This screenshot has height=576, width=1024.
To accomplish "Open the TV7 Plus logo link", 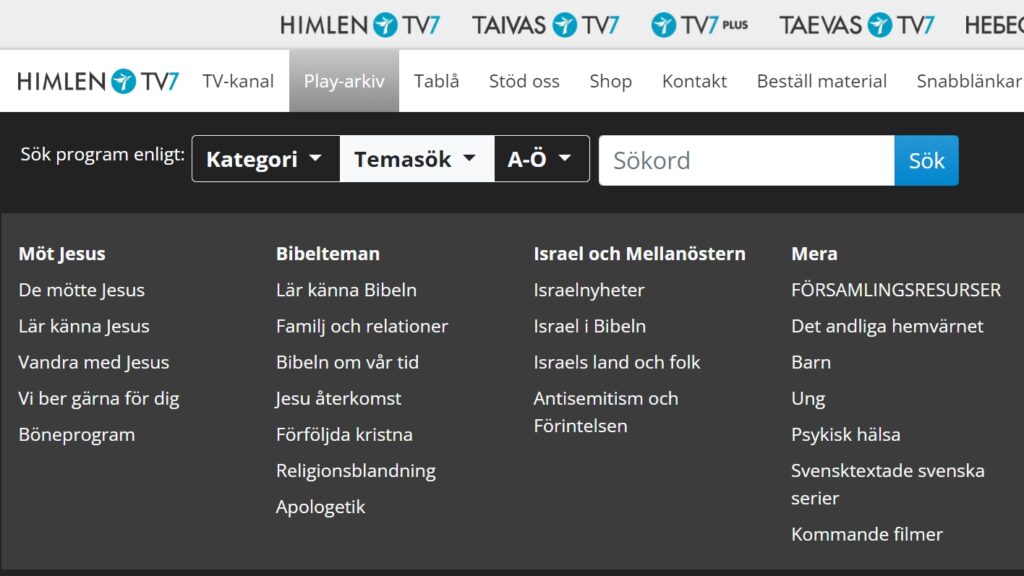I will pyautogui.click(x=699, y=25).
